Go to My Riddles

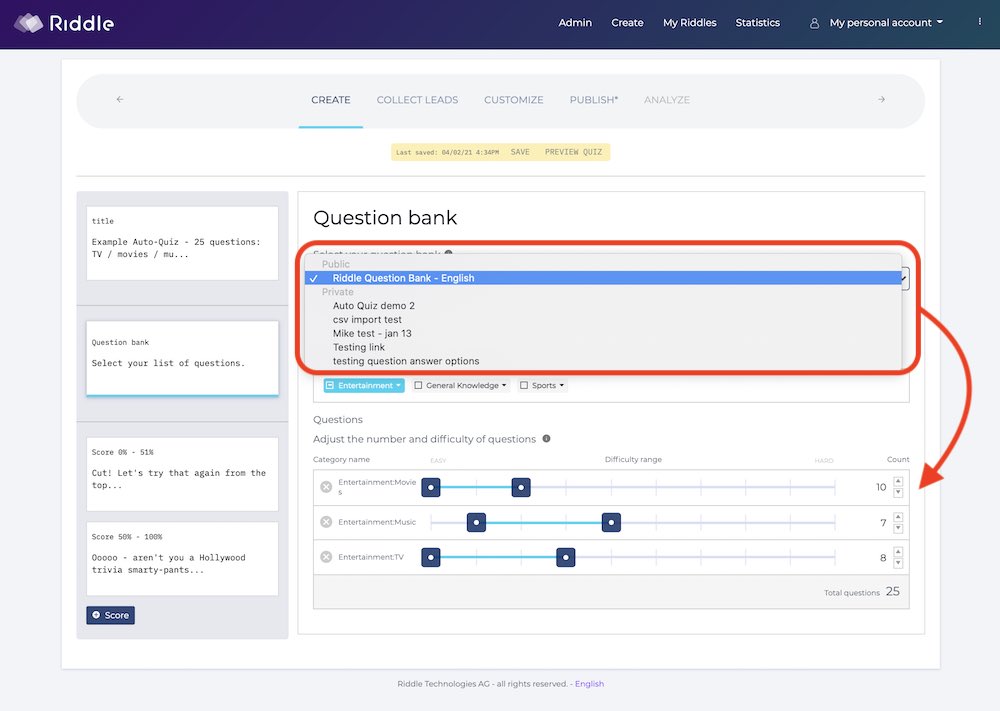tap(689, 22)
